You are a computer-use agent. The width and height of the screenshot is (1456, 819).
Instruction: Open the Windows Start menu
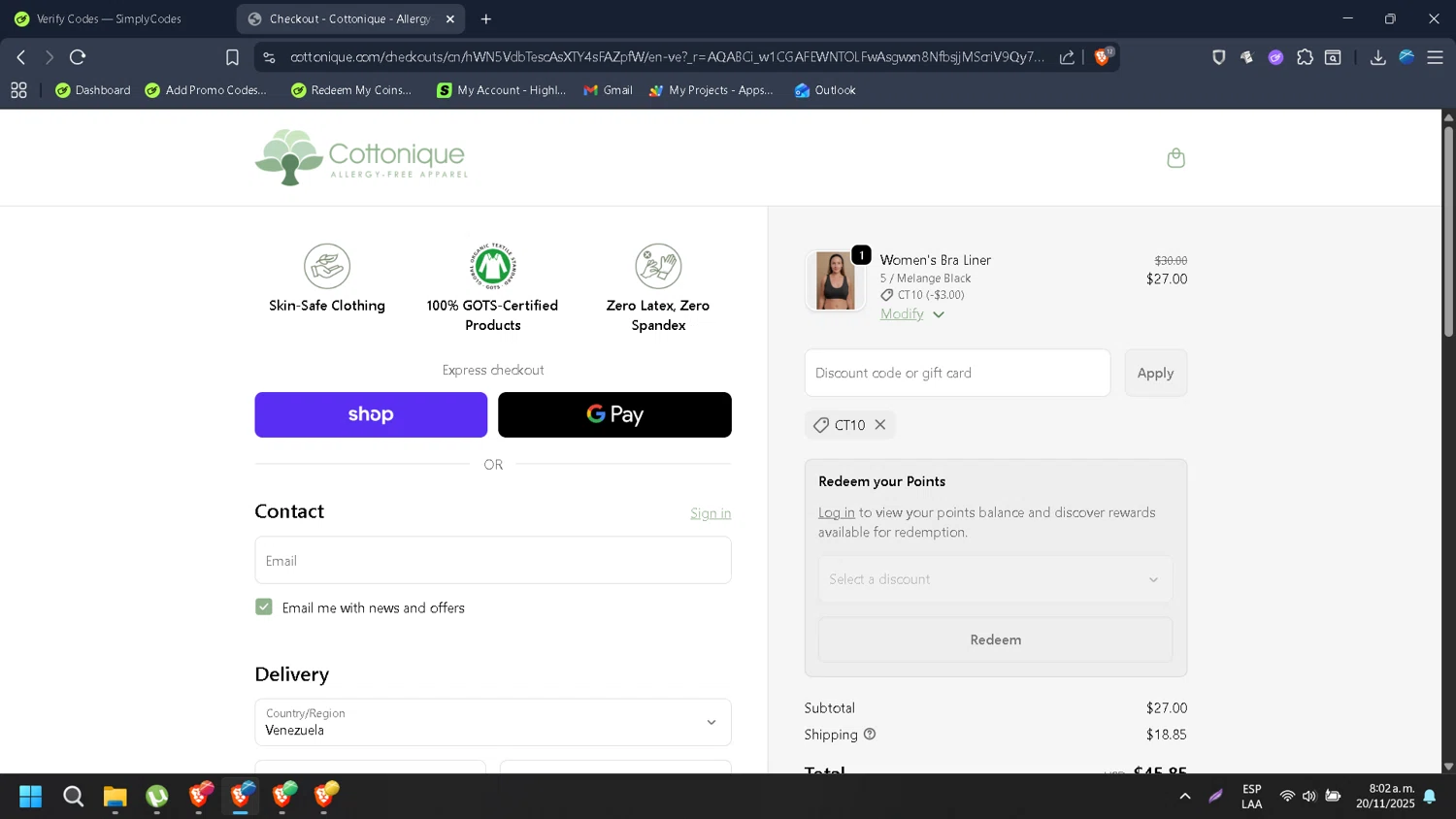(x=31, y=797)
